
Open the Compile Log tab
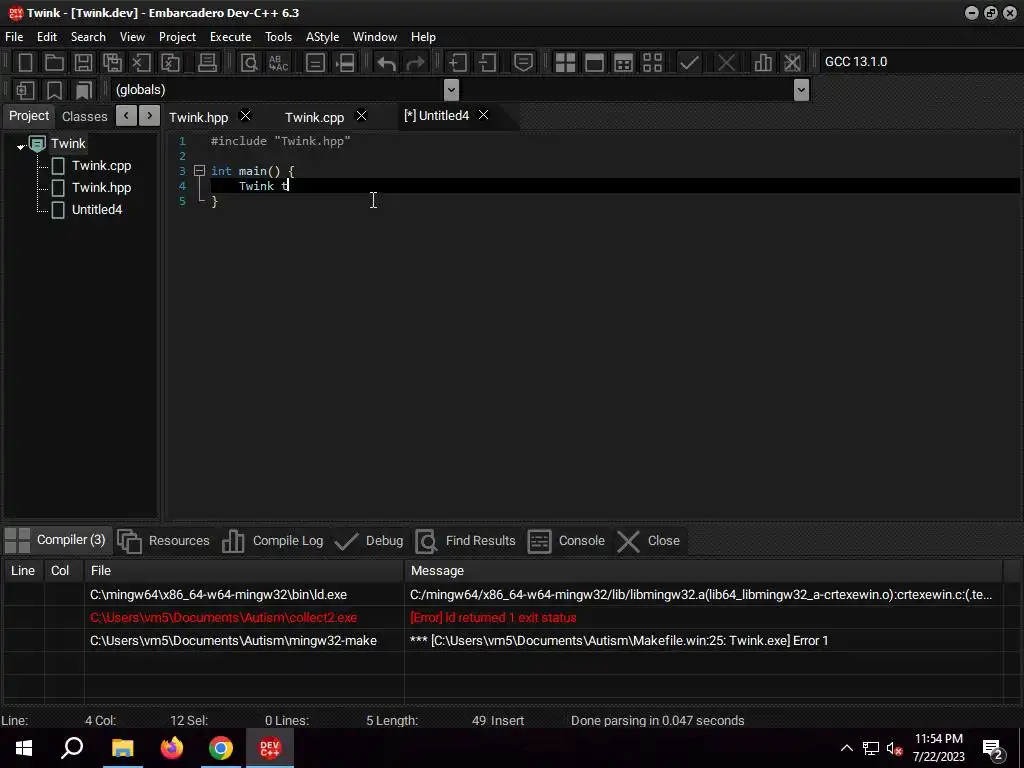pos(273,541)
